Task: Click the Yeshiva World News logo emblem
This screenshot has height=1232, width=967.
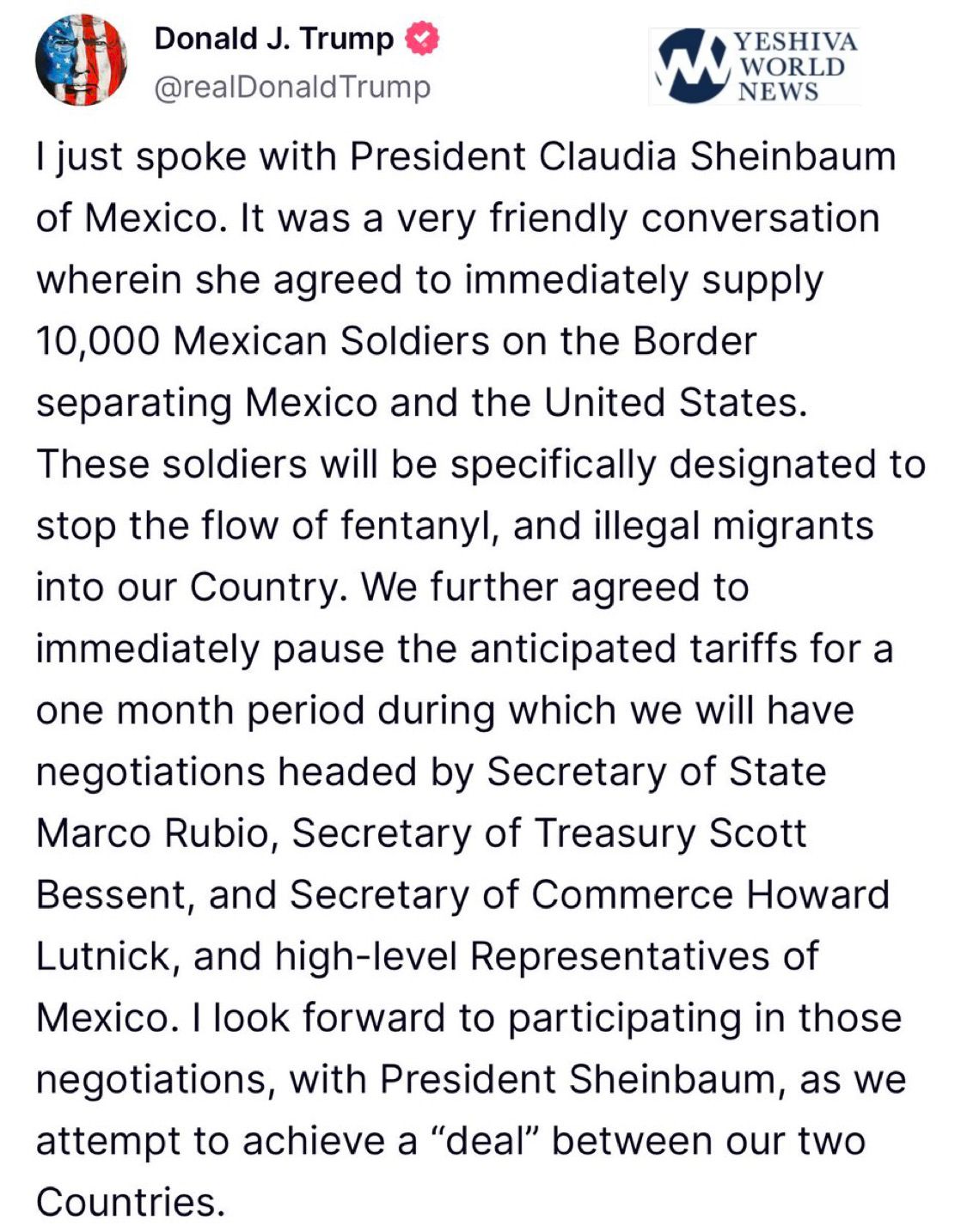Action: pyautogui.click(x=689, y=65)
